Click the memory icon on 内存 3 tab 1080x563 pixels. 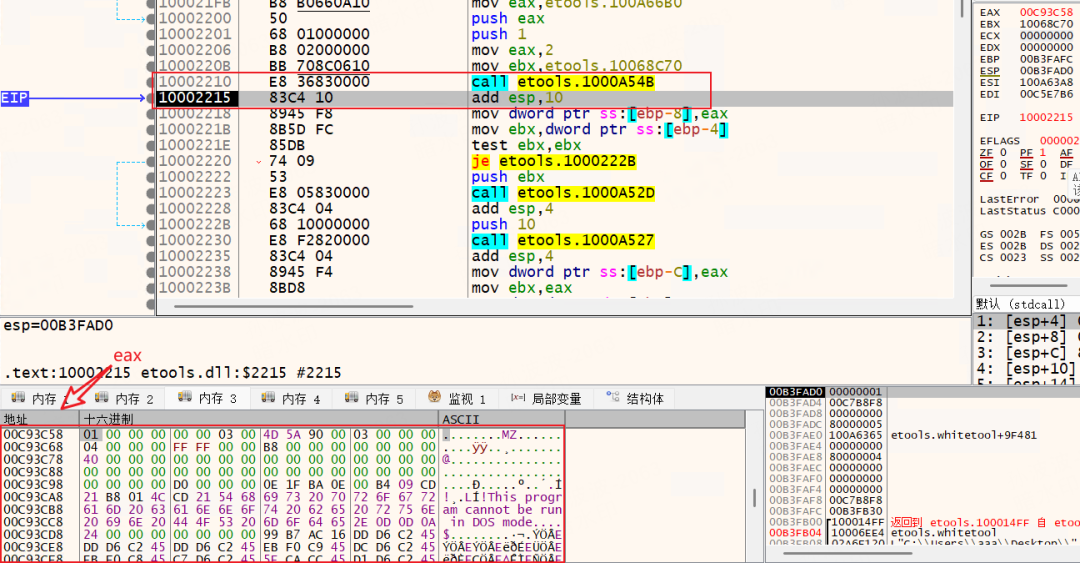pos(185,398)
